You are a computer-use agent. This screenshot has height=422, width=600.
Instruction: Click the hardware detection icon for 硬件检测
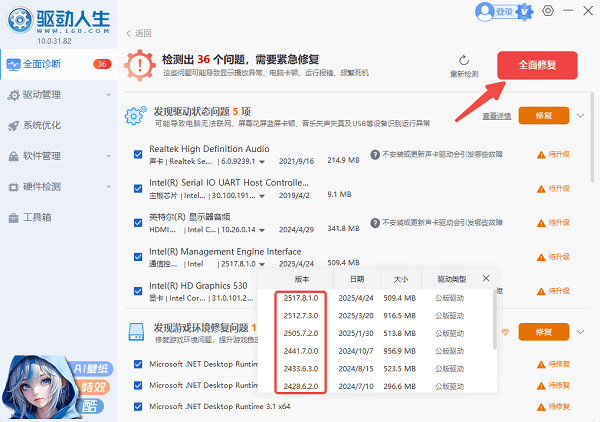13,186
